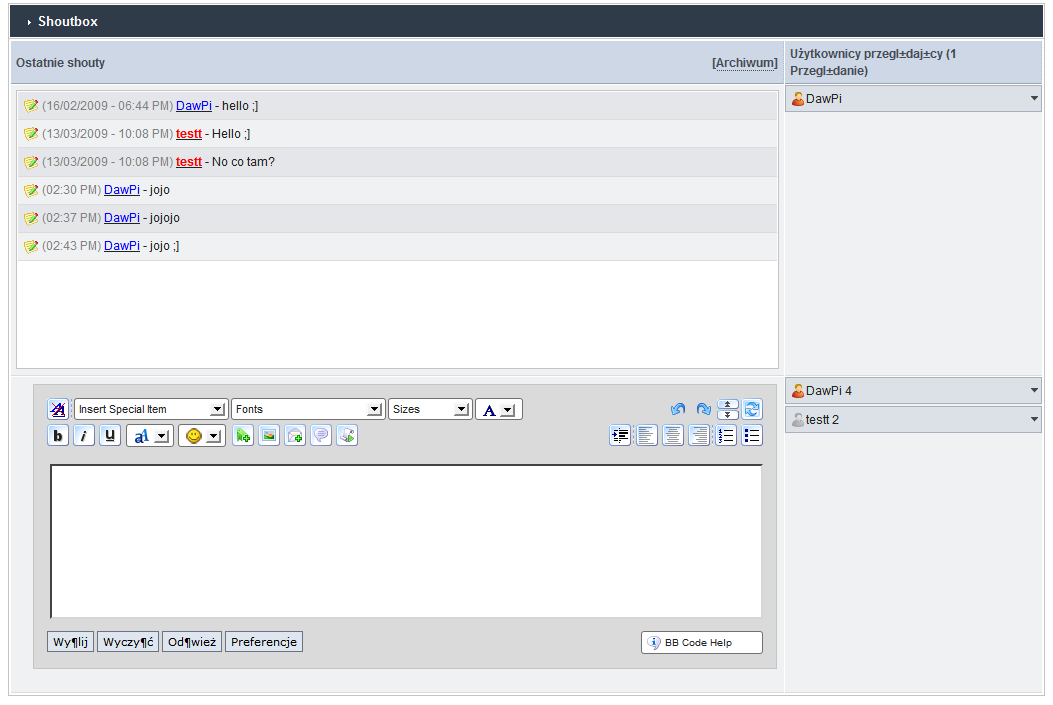Screen dimensions: 1053x705
Task: Click the undo arrow icon
Action: pos(678,409)
